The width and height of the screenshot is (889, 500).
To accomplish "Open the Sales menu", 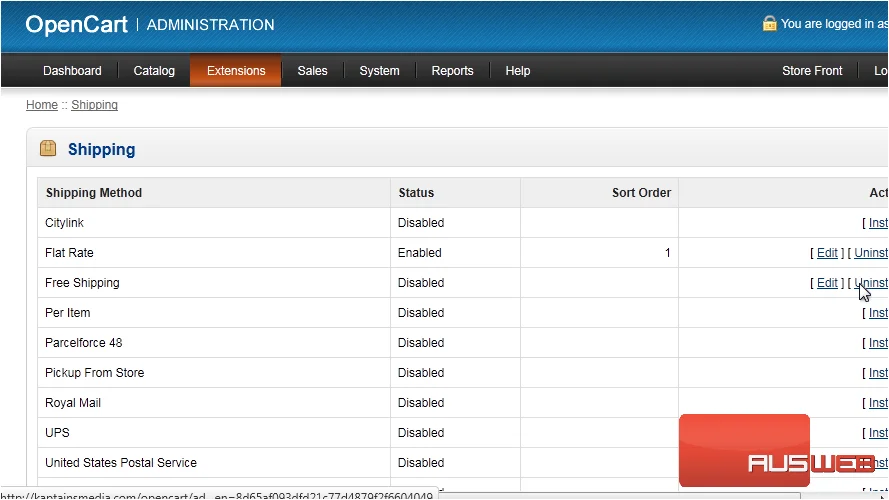I will click(312, 71).
